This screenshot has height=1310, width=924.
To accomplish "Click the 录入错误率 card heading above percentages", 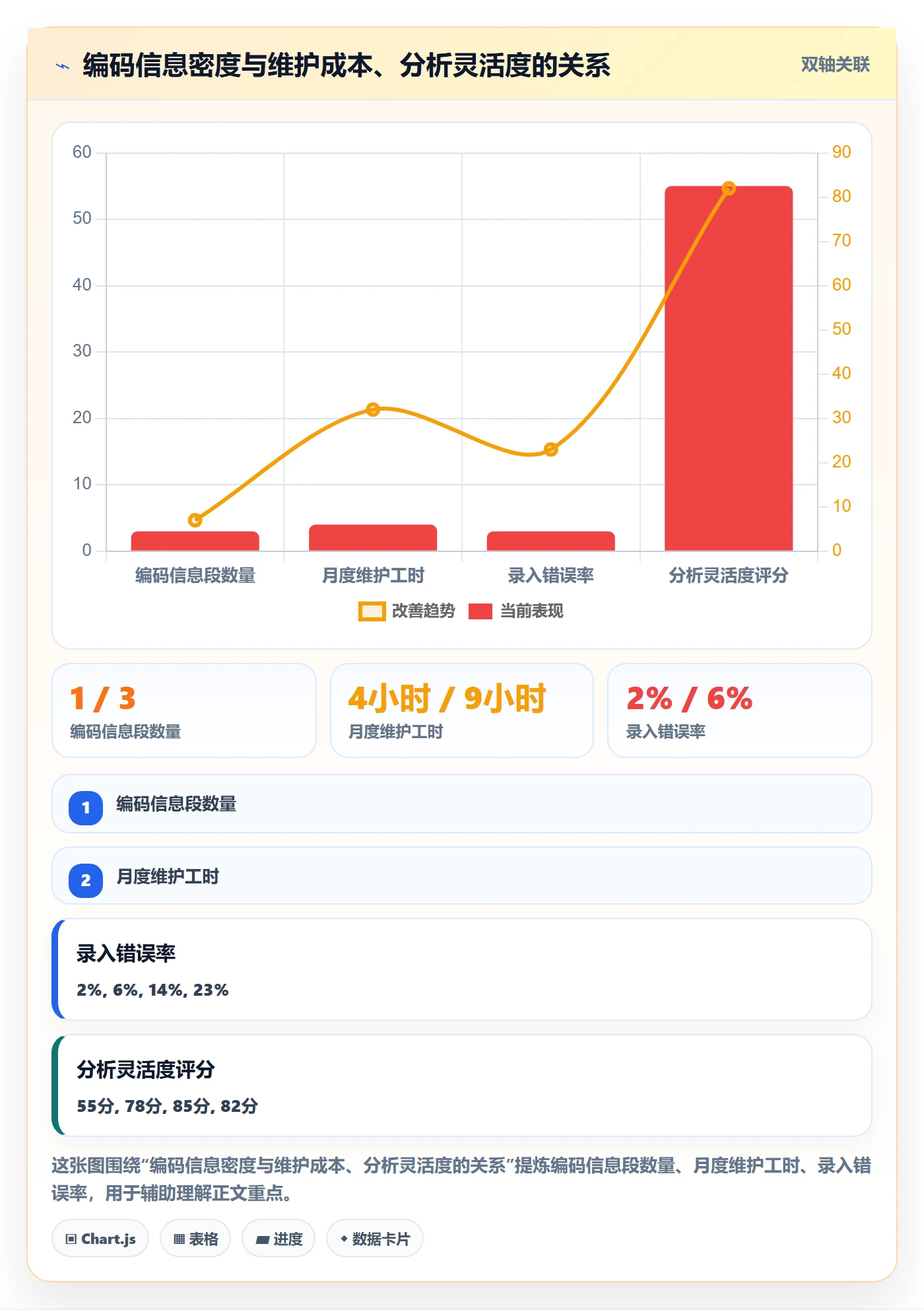I will point(126,953).
